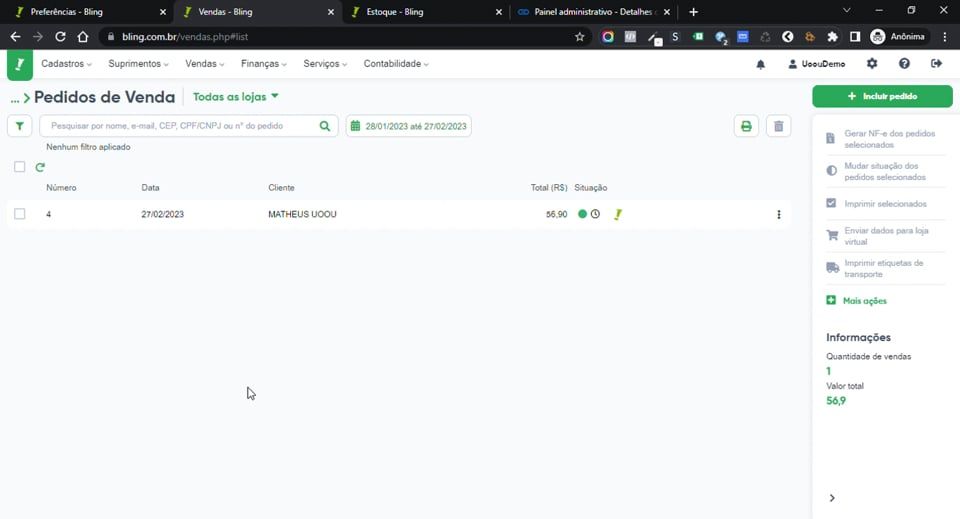Open Mais ações
Screen dimensions: 960x519
[x=857, y=301]
